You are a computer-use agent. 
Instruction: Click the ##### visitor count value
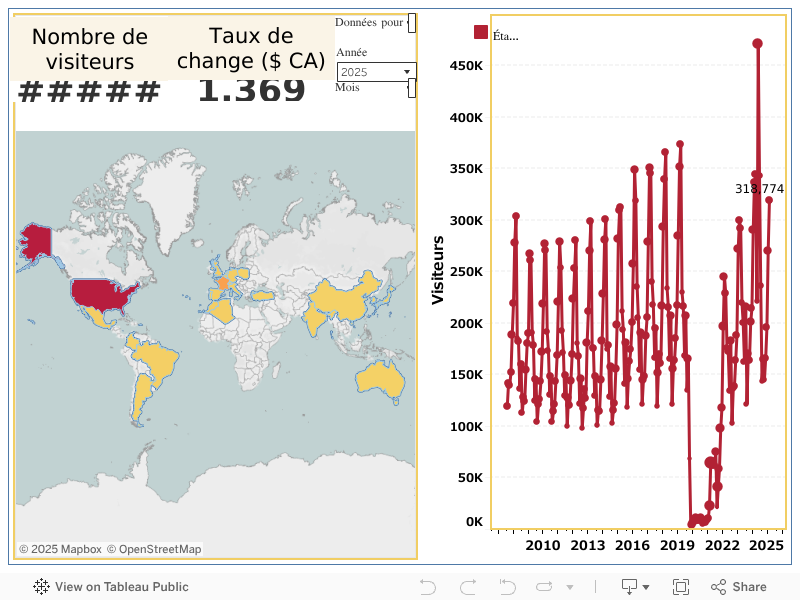(89, 92)
